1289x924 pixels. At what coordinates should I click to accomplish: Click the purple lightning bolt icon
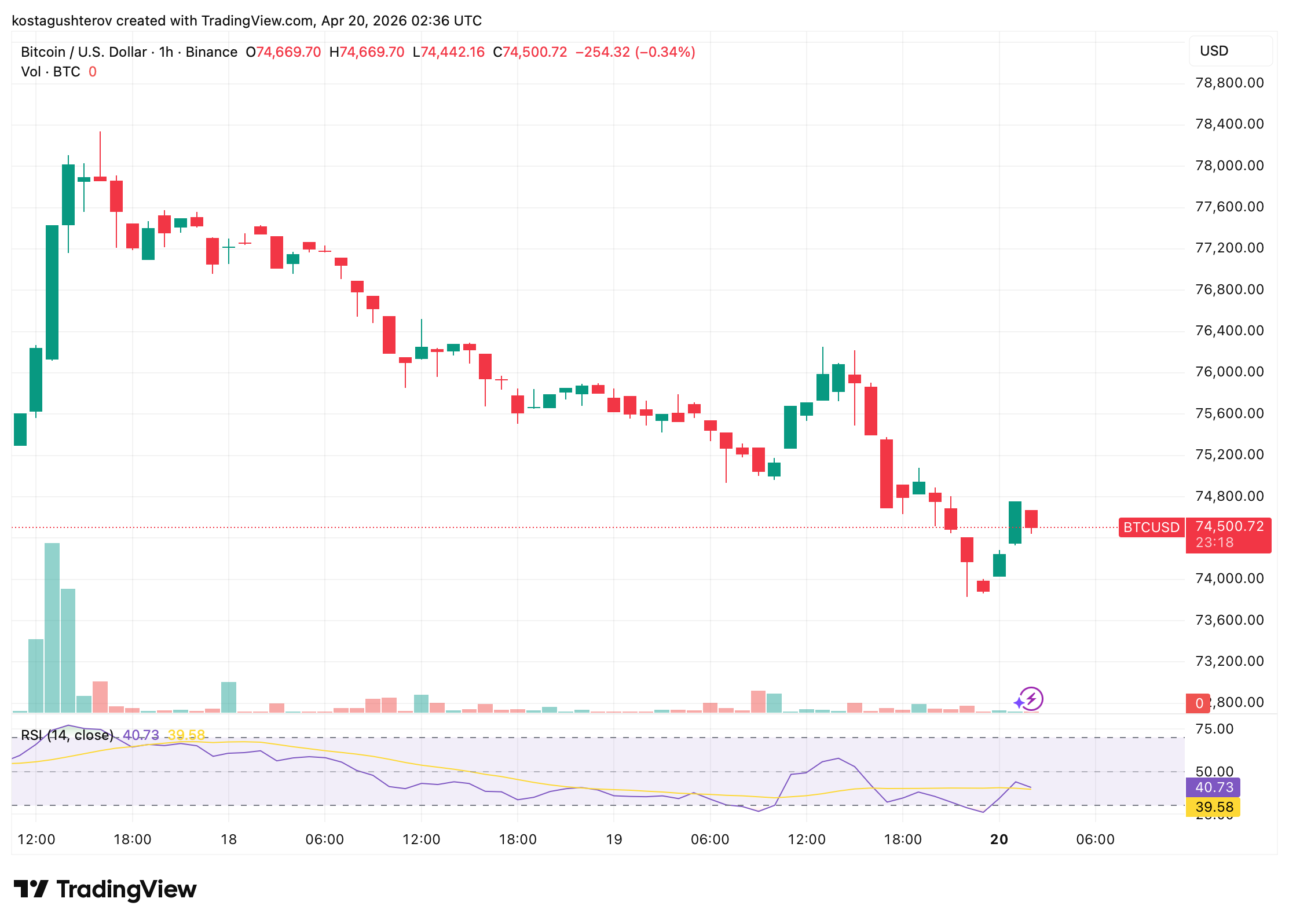[x=1031, y=699]
